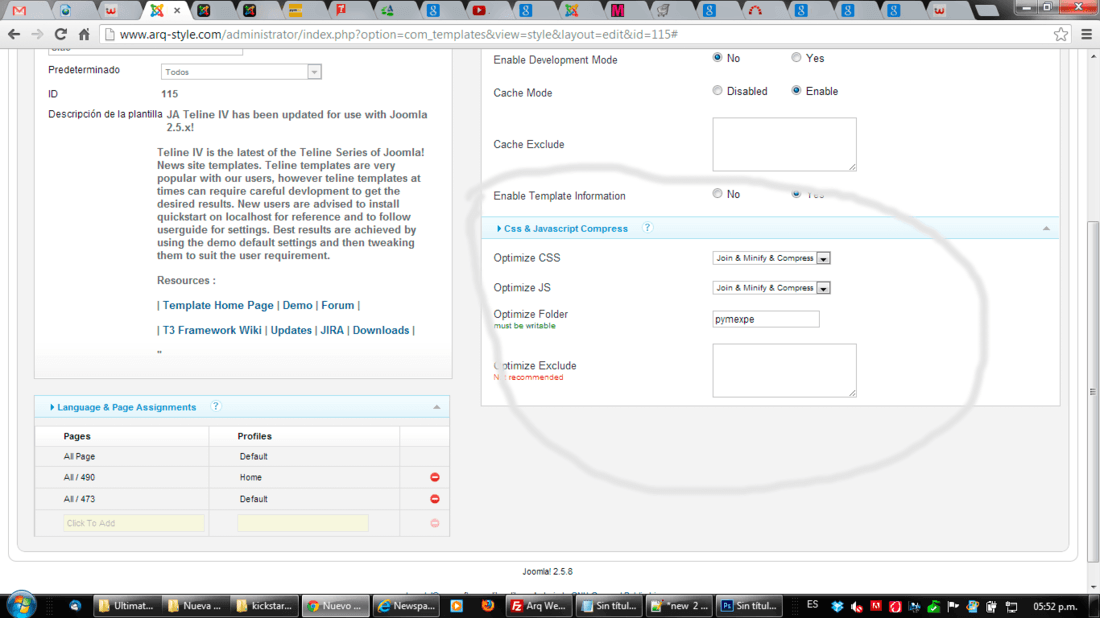Open the Windows Start orb
This screenshot has height=618, width=1100.
(x=21, y=605)
